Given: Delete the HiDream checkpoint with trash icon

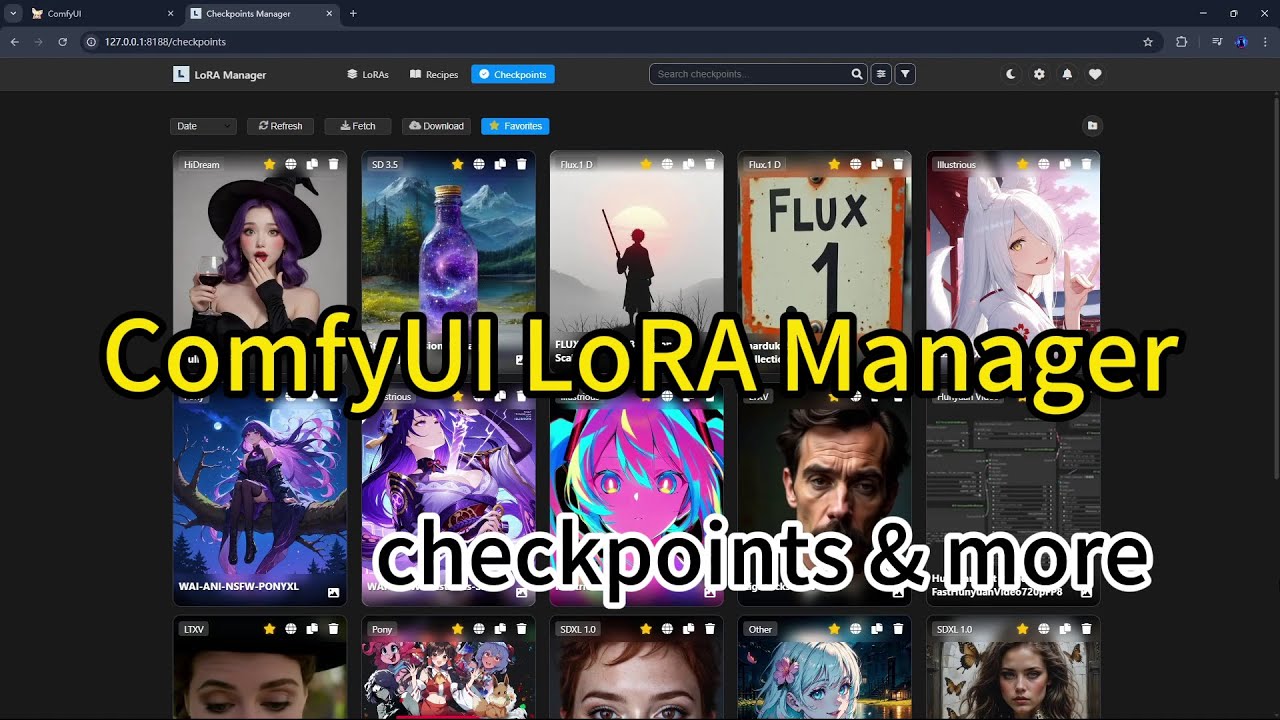Looking at the screenshot, I should (334, 164).
